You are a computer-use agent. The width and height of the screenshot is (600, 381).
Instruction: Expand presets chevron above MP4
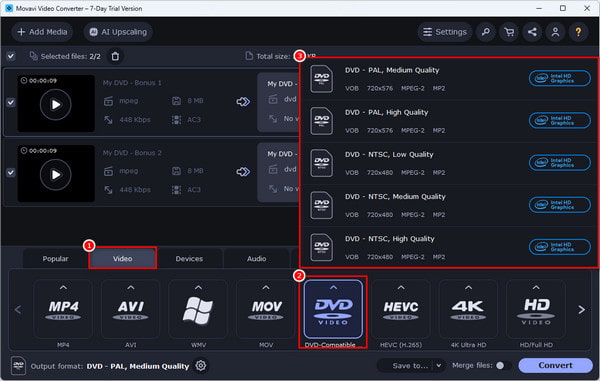pos(63,287)
